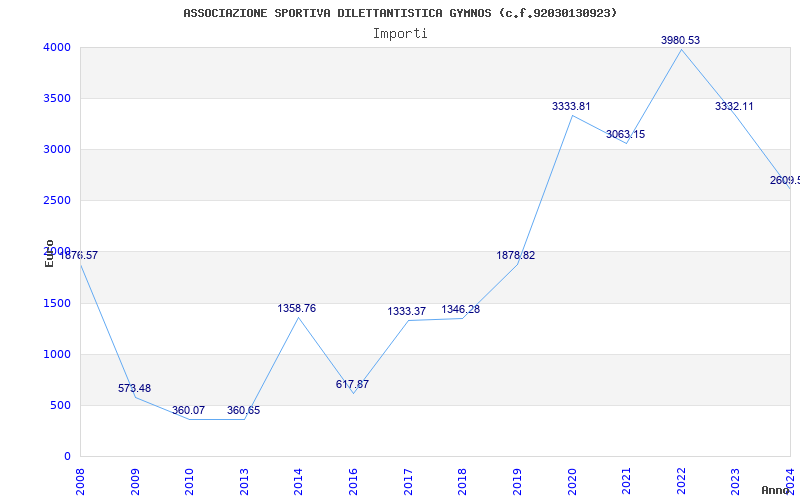Select the data label 360.07

(x=188, y=411)
